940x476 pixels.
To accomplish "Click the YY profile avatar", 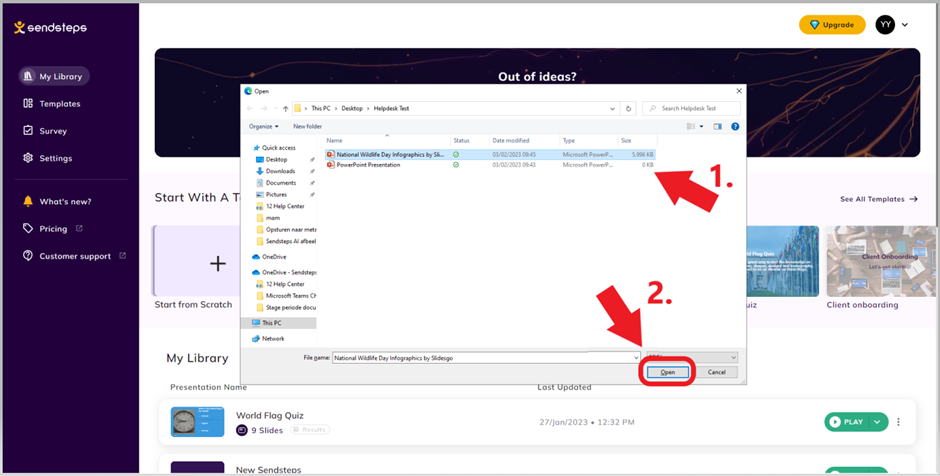I will pyautogui.click(x=885, y=25).
